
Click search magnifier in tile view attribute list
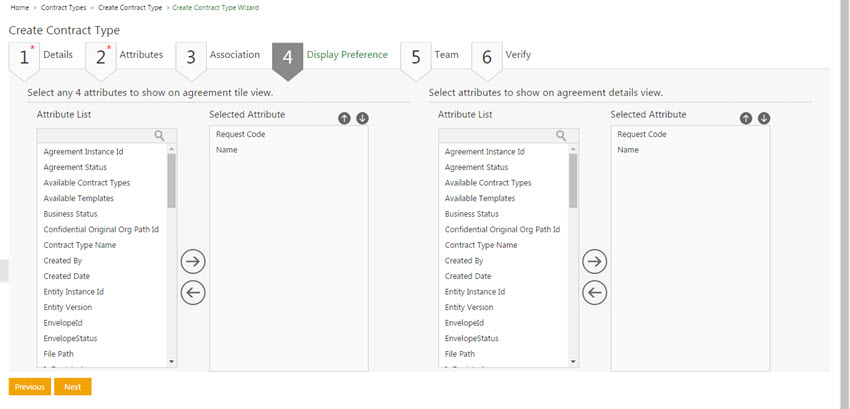point(159,135)
